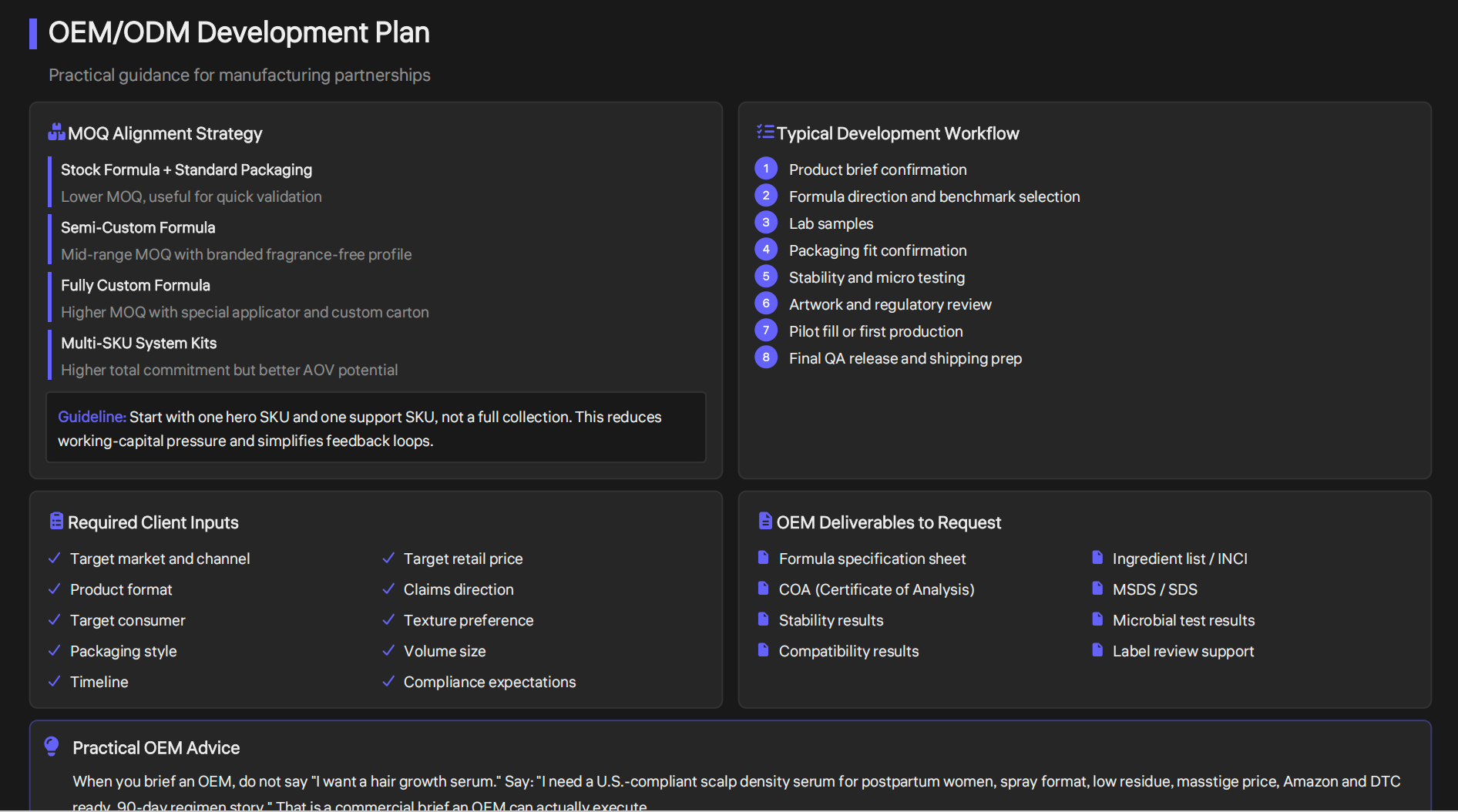Expand the Fully Custom Formula entry
The image size is (1458, 812).
(136, 285)
